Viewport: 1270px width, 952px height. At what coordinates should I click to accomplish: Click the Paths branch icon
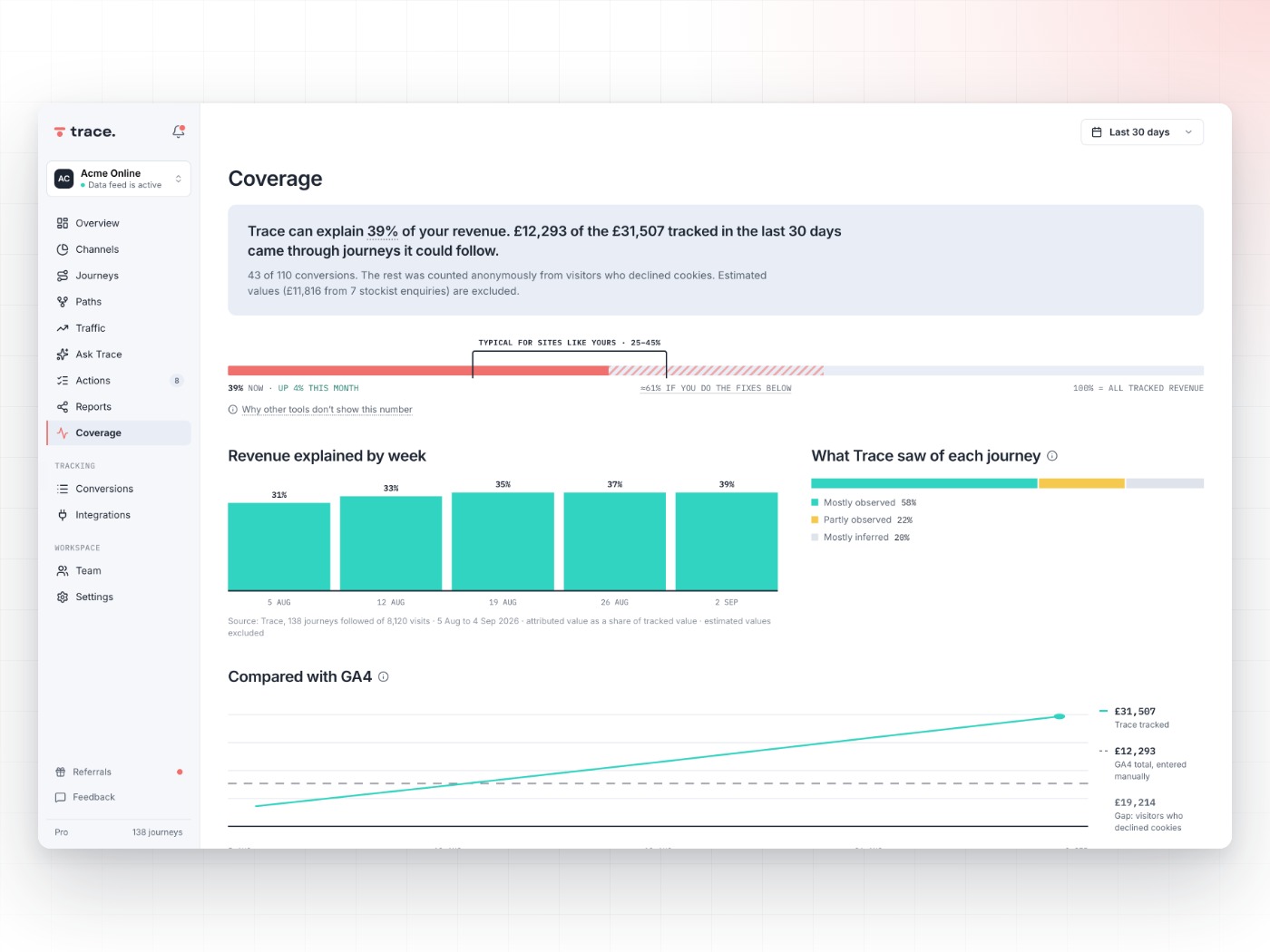pos(63,302)
